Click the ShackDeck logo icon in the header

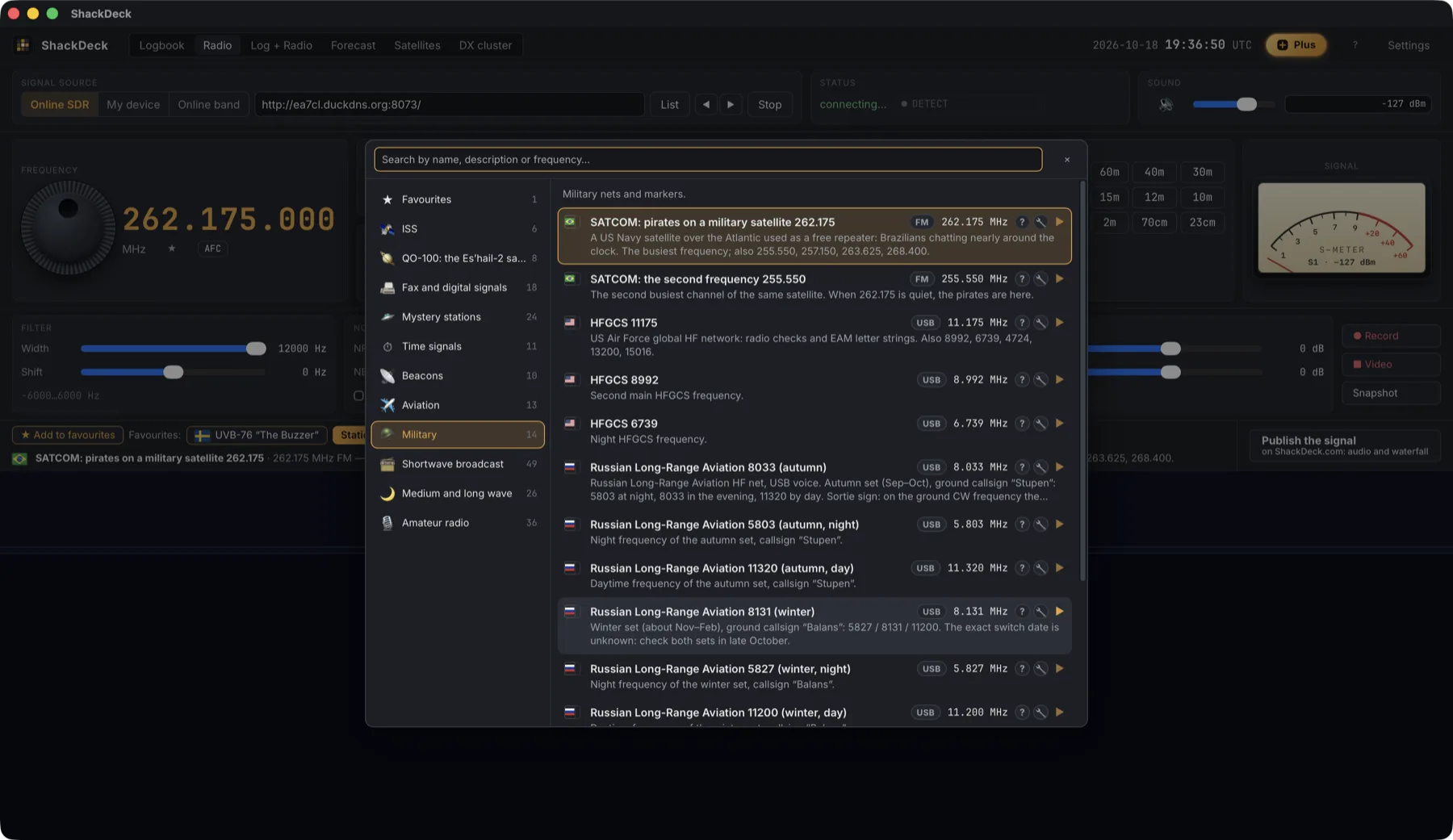pos(23,45)
